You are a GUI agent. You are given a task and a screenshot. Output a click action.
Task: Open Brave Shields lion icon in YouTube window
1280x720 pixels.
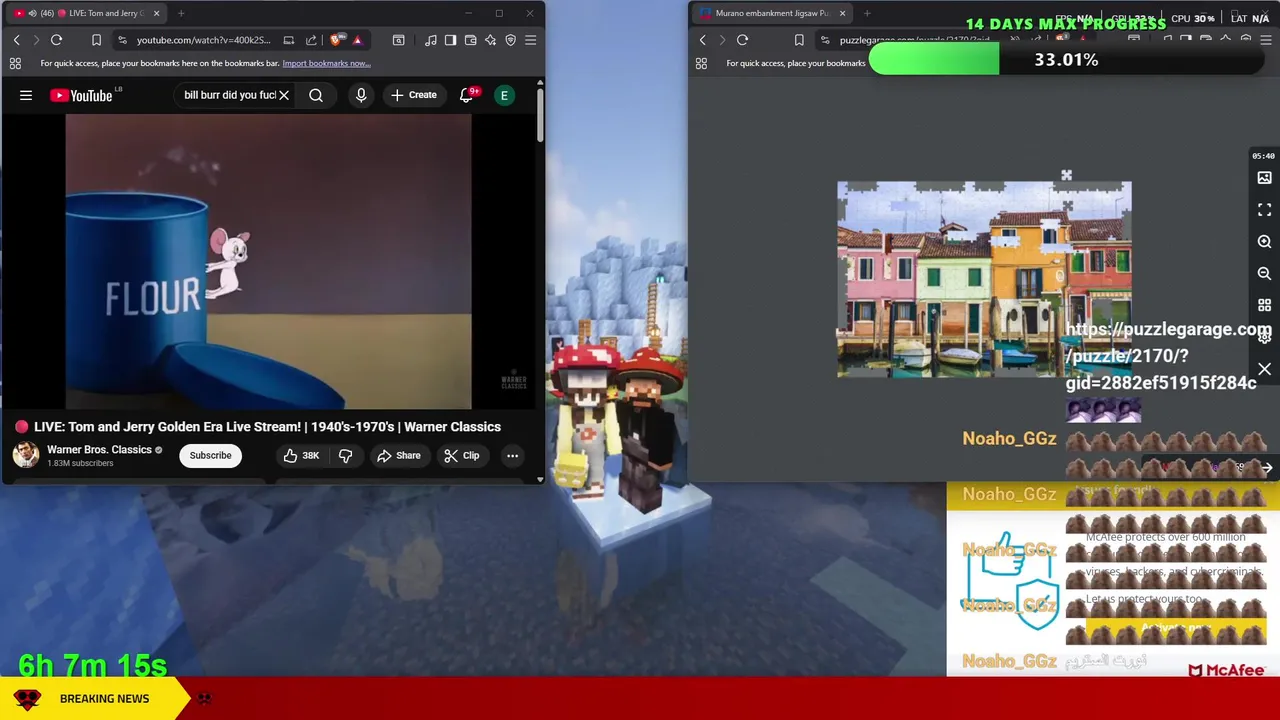pyautogui.click(x=336, y=40)
